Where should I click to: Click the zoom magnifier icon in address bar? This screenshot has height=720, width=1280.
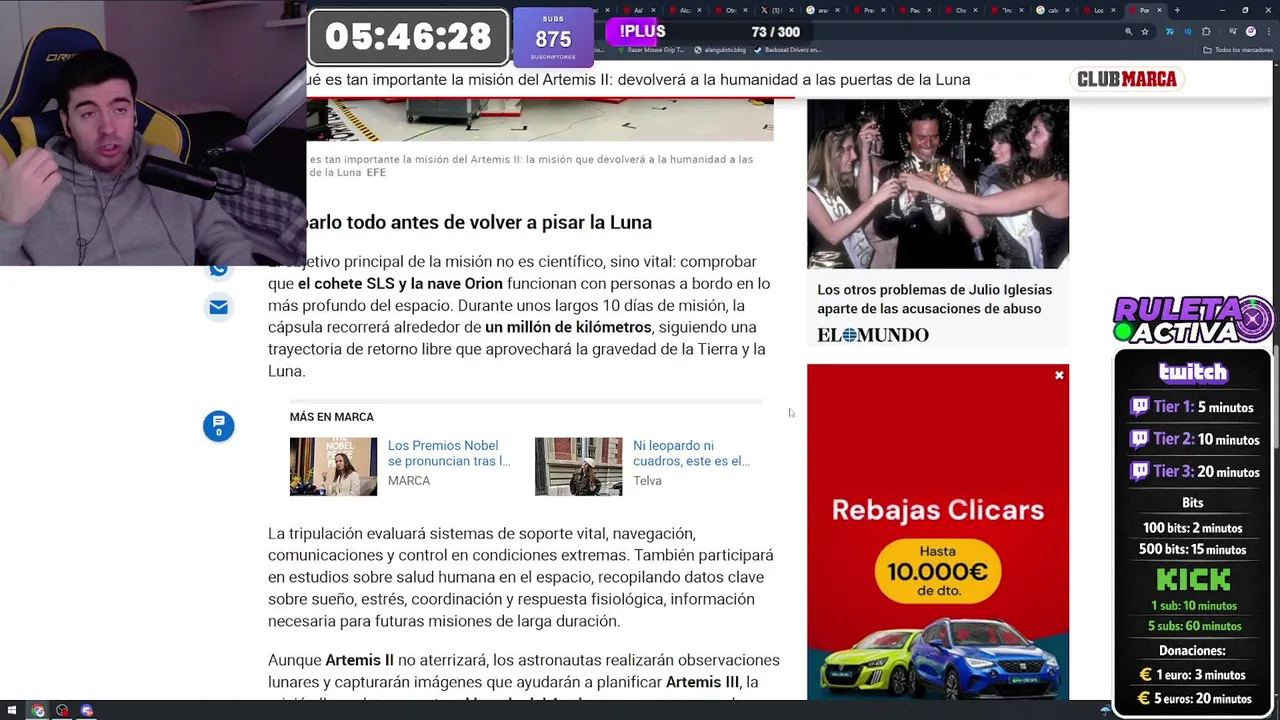click(1128, 32)
